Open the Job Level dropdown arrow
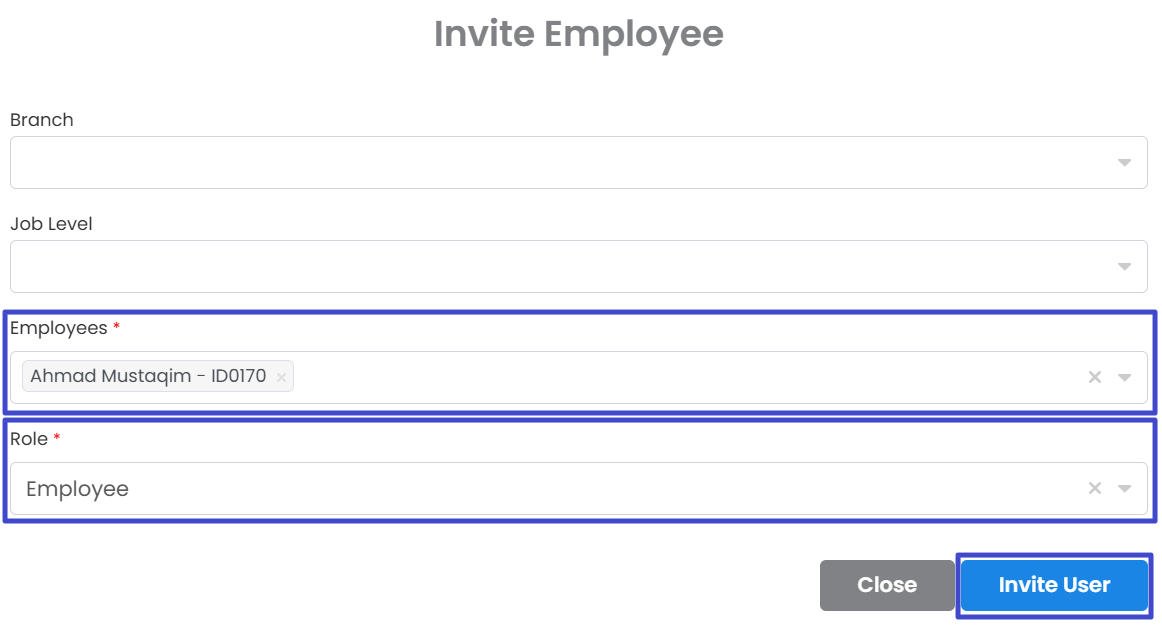 coord(1125,266)
